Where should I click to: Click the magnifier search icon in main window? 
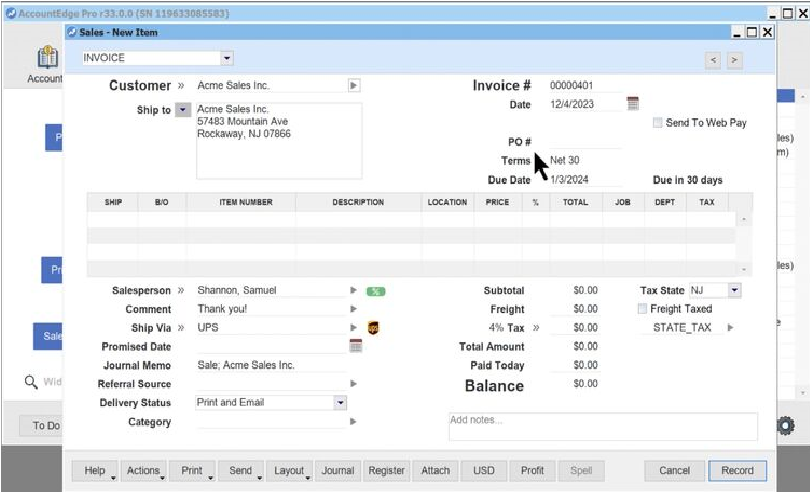click(31, 382)
